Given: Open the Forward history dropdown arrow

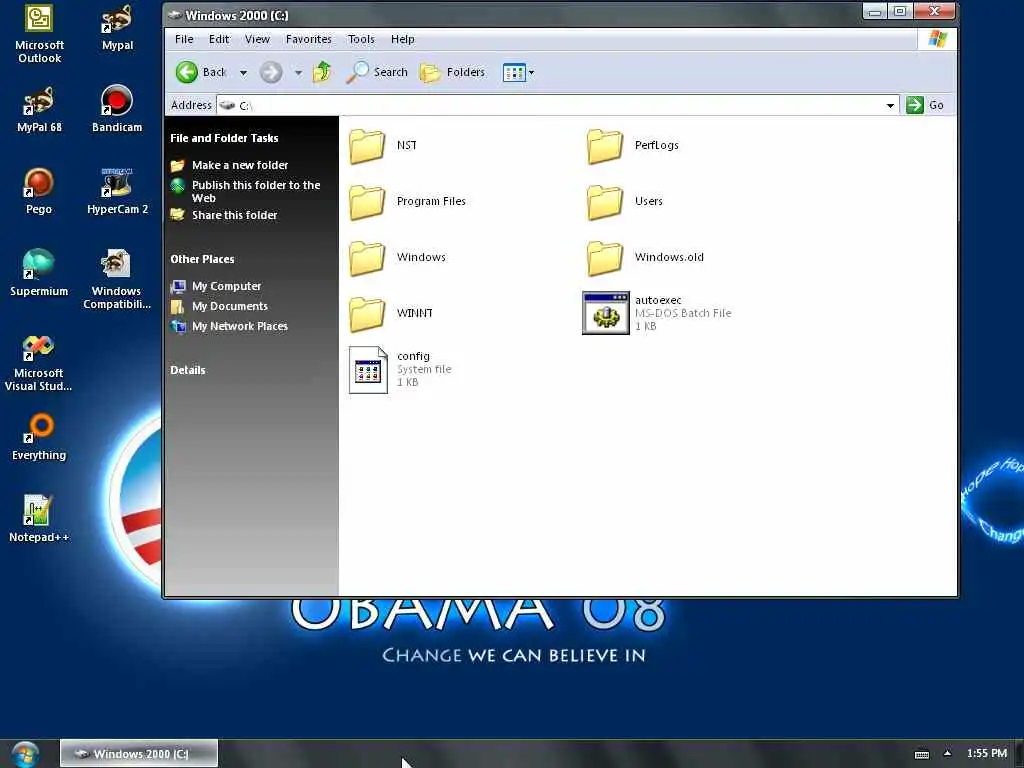Looking at the screenshot, I should [298, 72].
